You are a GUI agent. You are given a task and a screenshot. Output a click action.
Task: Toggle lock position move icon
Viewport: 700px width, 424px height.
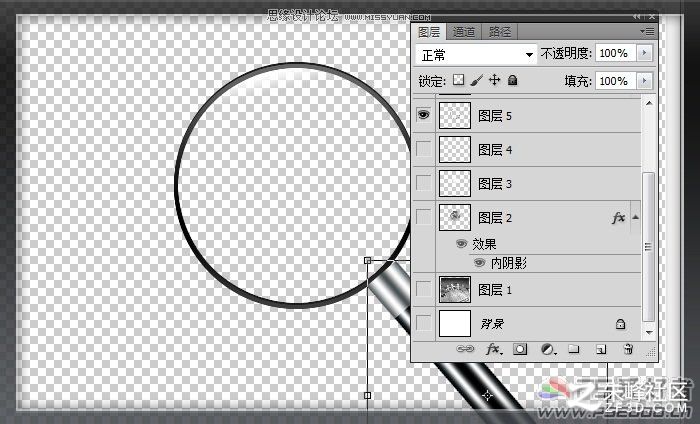[x=494, y=80]
